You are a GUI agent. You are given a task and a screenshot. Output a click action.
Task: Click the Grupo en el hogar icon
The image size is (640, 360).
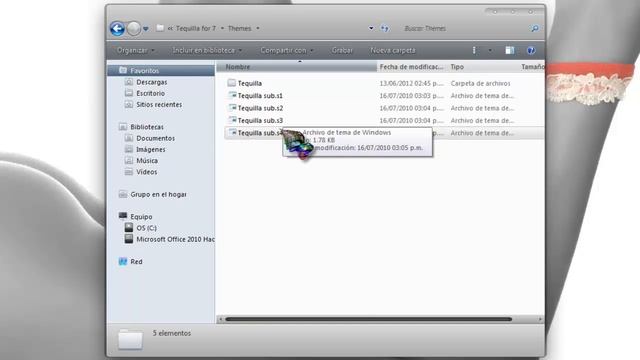(123, 194)
